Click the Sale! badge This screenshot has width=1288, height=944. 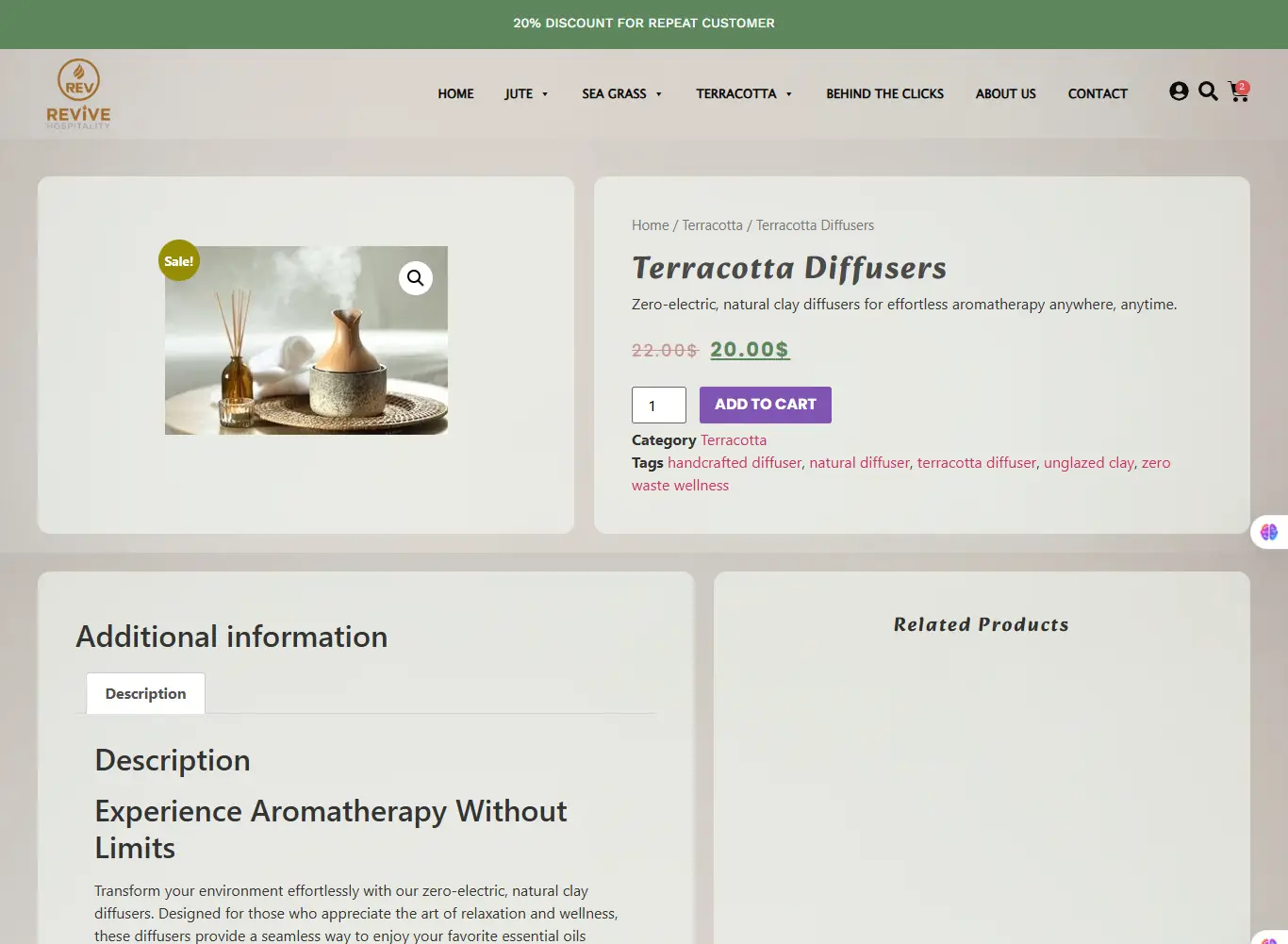pyautogui.click(x=179, y=261)
